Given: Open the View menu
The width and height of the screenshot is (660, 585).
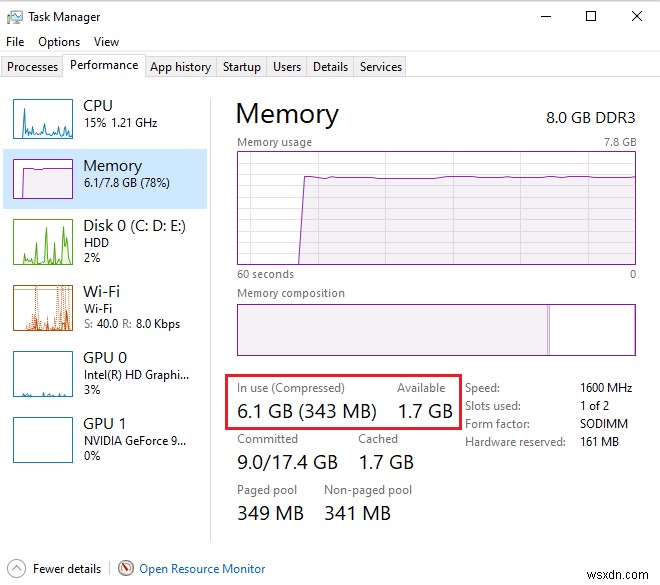Looking at the screenshot, I should [106, 42].
